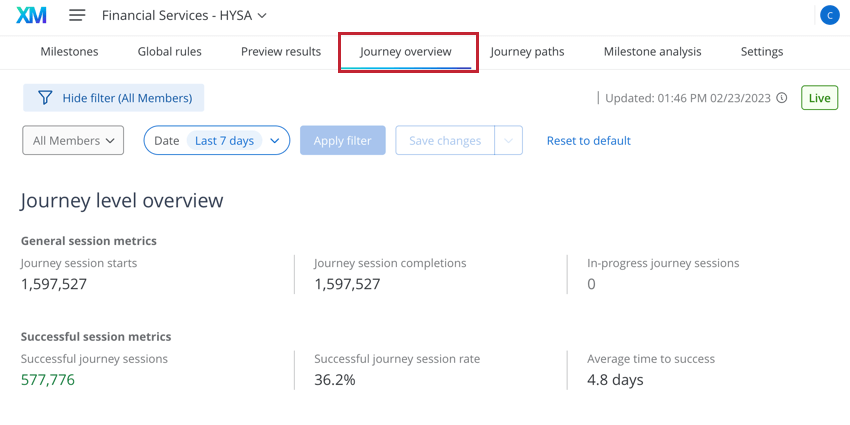
Task: Click the info icon beside updated time
Action: [781, 98]
